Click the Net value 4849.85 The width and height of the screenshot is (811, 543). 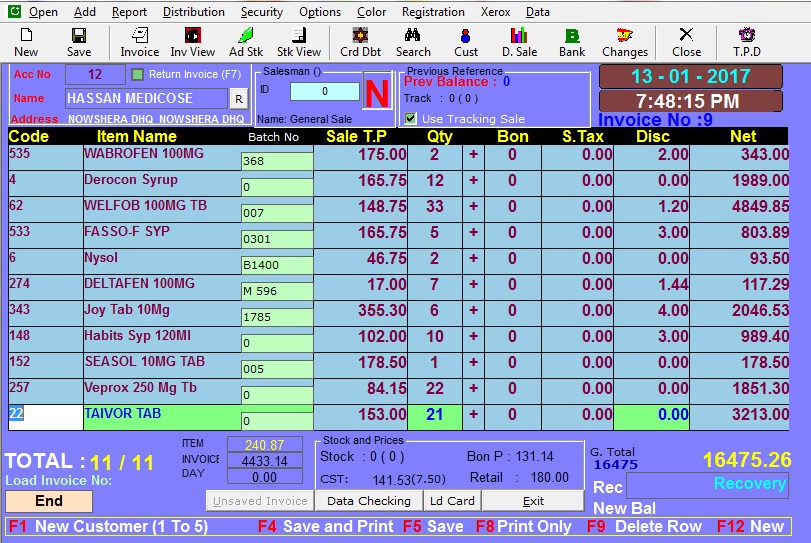pyautogui.click(x=760, y=206)
